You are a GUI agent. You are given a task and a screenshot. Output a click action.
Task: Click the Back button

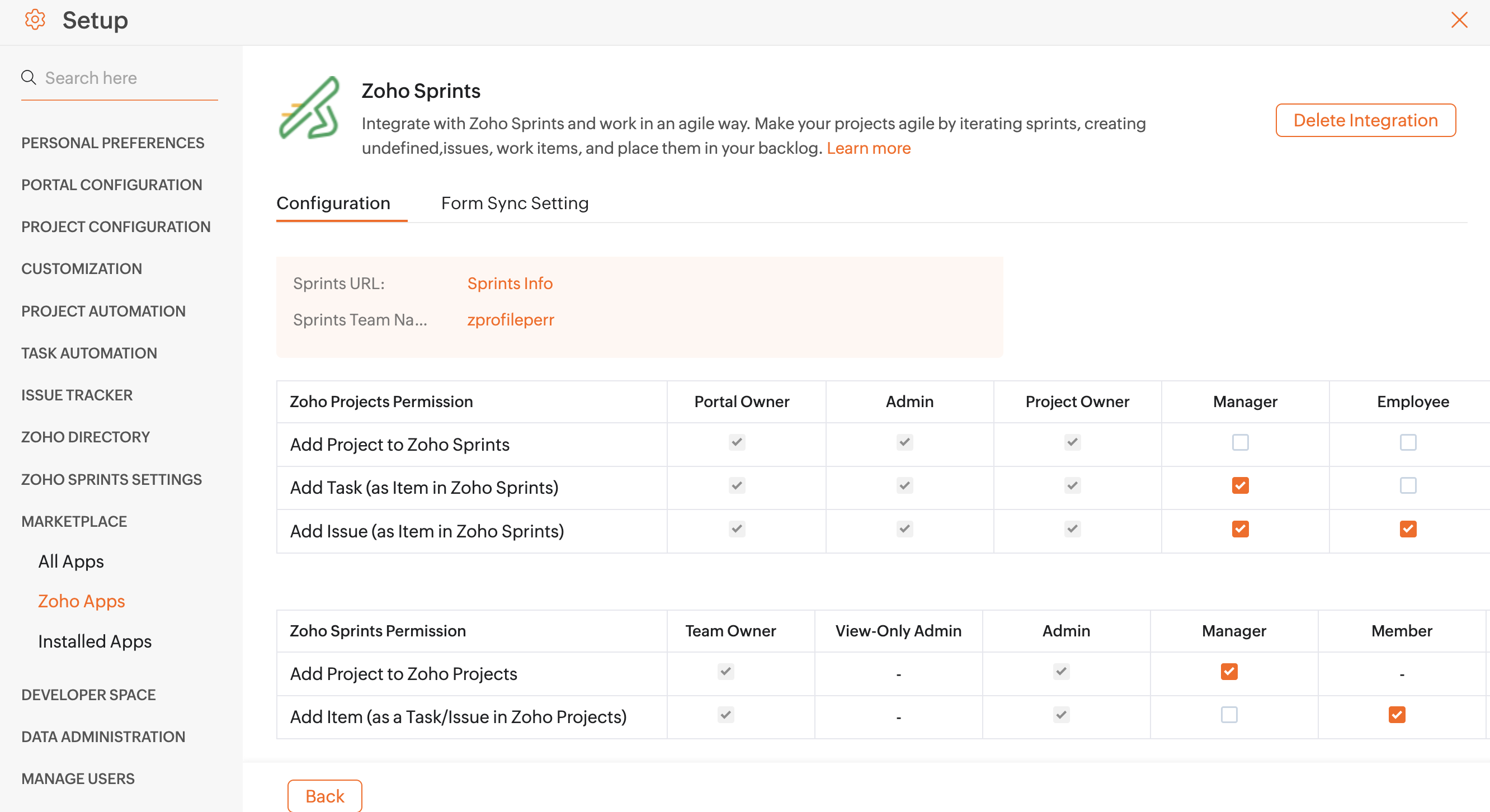324,796
